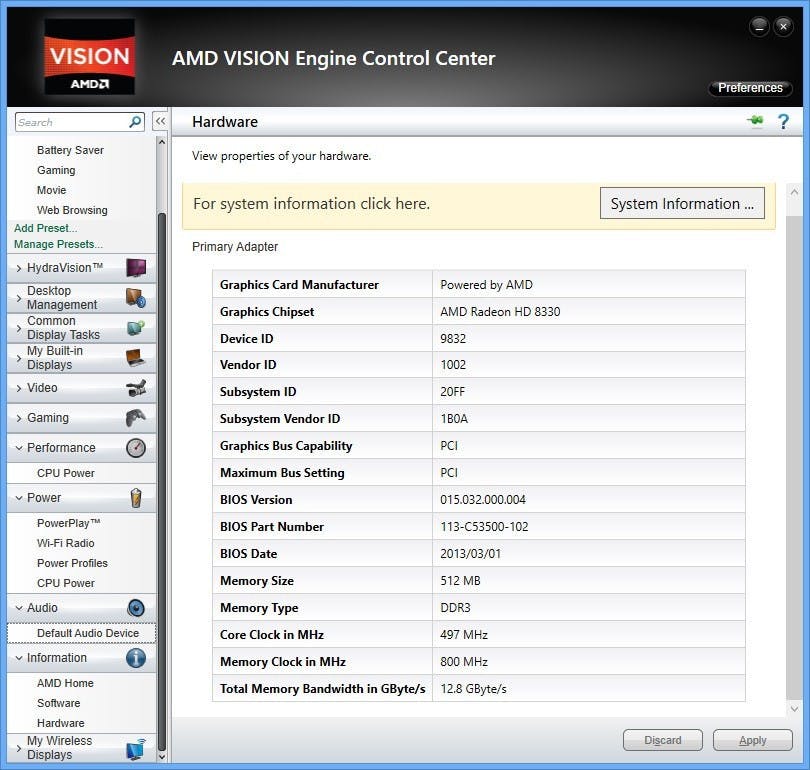Click the Add Preset link
The height and width of the screenshot is (770, 810).
click(45, 228)
